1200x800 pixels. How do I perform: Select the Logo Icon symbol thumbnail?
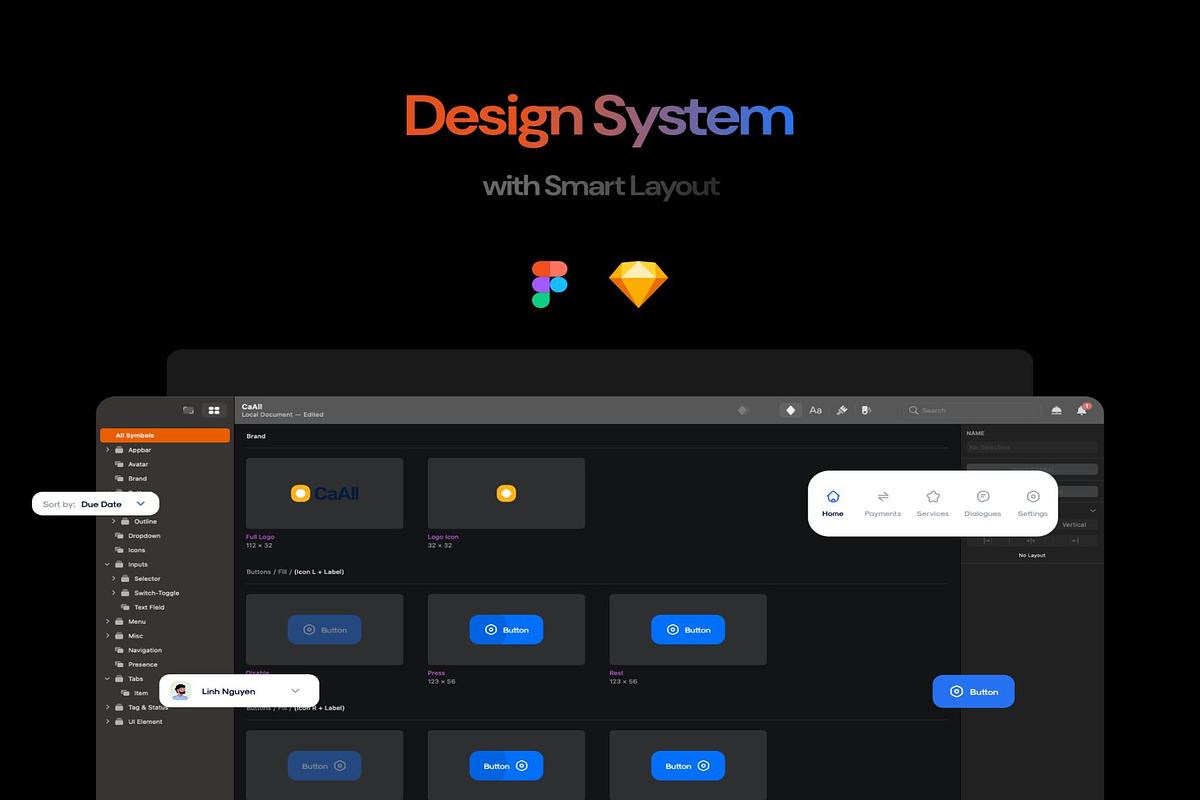(506, 493)
